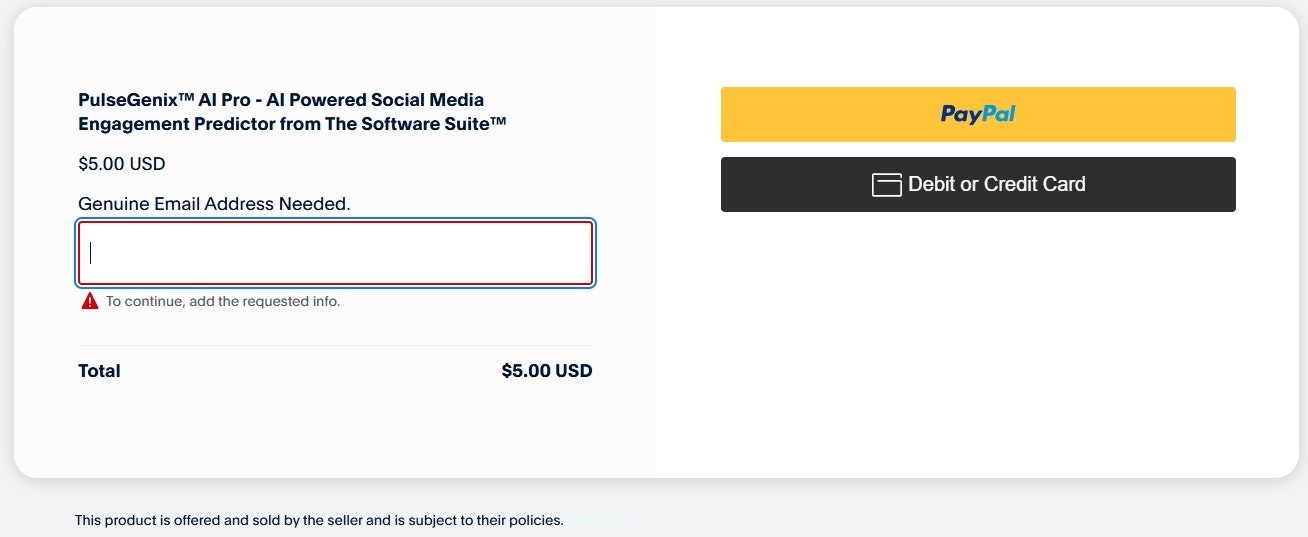
Task: Click empty white area below payment buttons
Action: [977, 350]
